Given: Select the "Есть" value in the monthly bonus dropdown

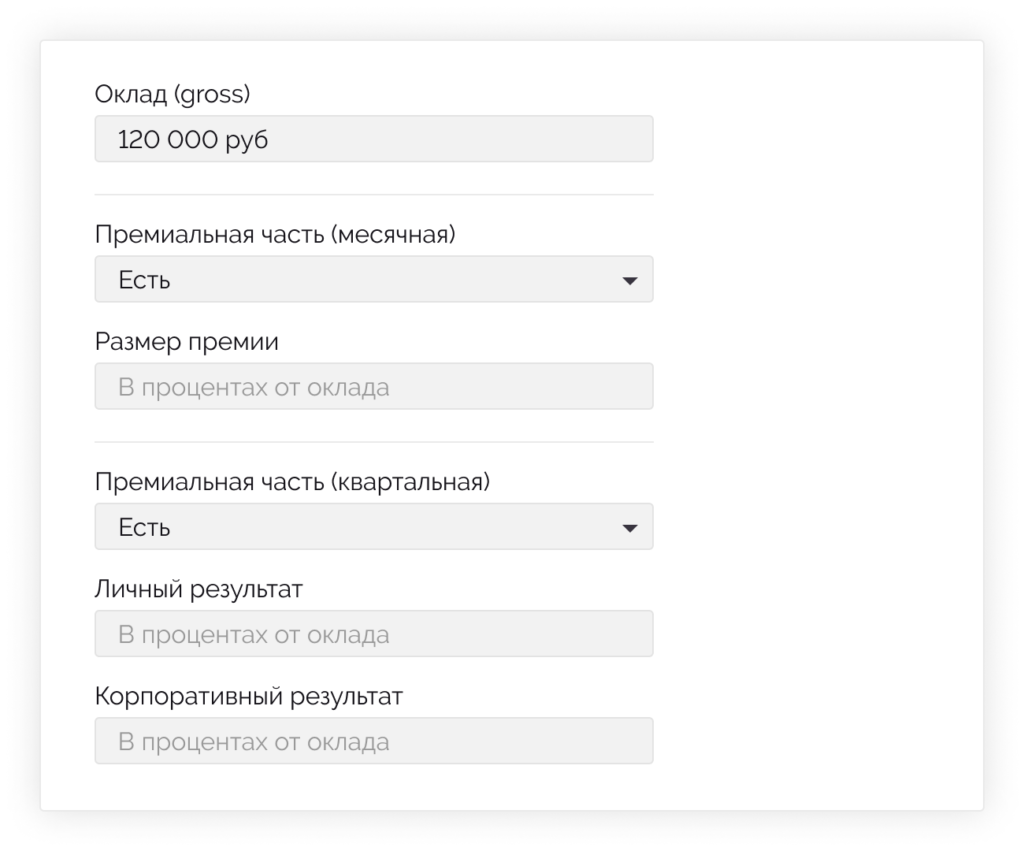Looking at the screenshot, I should point(144,281).
